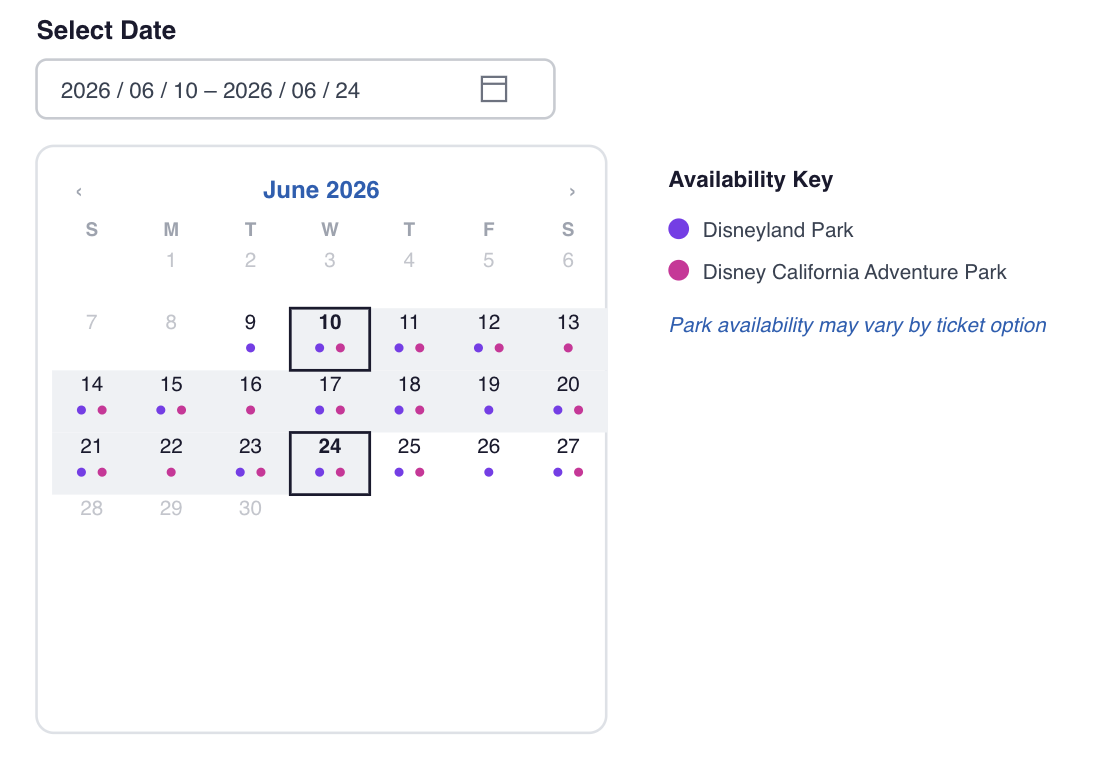Image resolution: width=1094 pixels, height=768 pixels.
Task: Choose June 22 Monday date
Action: pos(171,463)
